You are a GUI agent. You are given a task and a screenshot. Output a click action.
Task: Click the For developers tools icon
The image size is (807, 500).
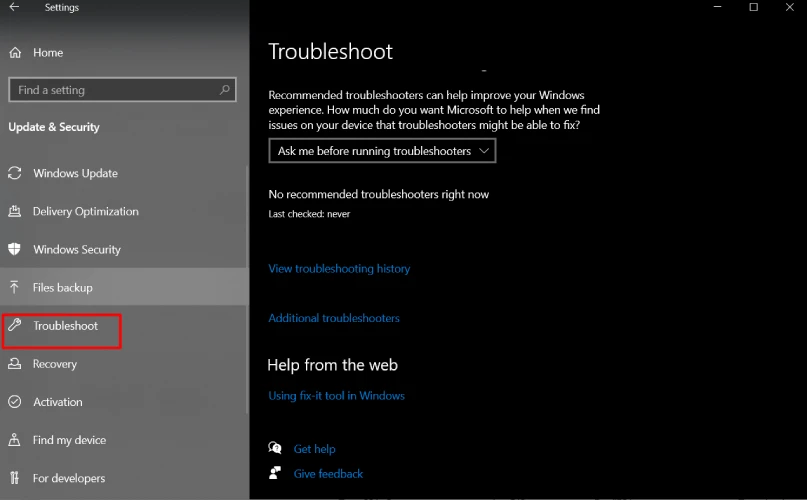14,478
